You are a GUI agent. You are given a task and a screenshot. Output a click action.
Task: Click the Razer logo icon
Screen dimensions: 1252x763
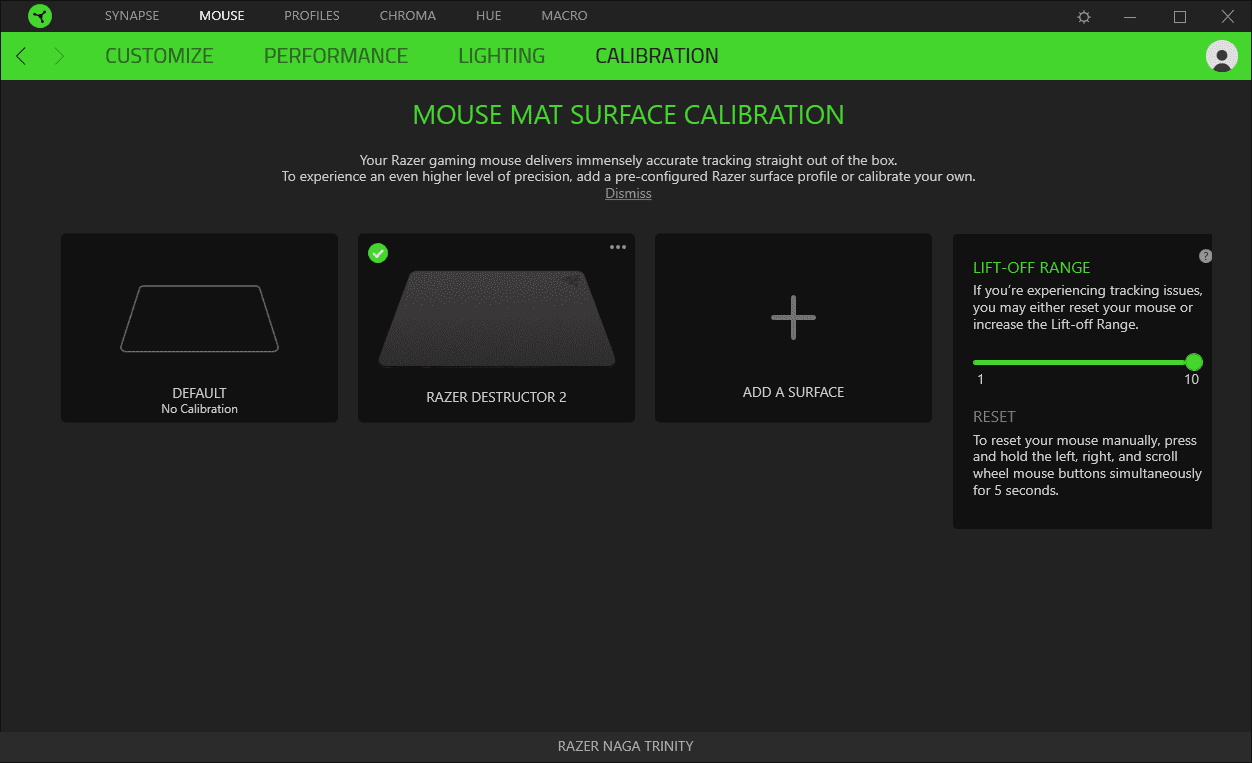pyautogui.click(x=40, y=16)
